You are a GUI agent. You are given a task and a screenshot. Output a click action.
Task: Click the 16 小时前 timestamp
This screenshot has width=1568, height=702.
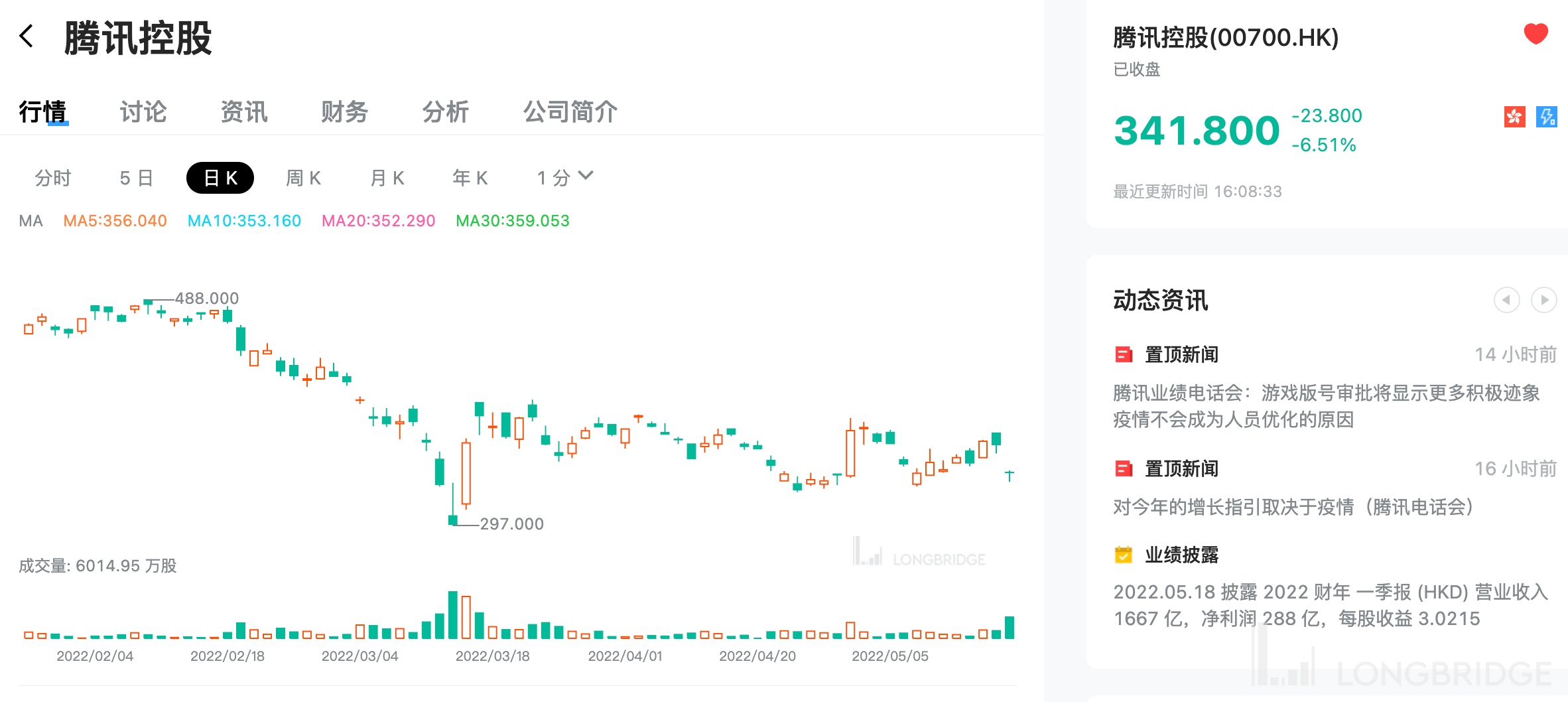point(1516,469)
